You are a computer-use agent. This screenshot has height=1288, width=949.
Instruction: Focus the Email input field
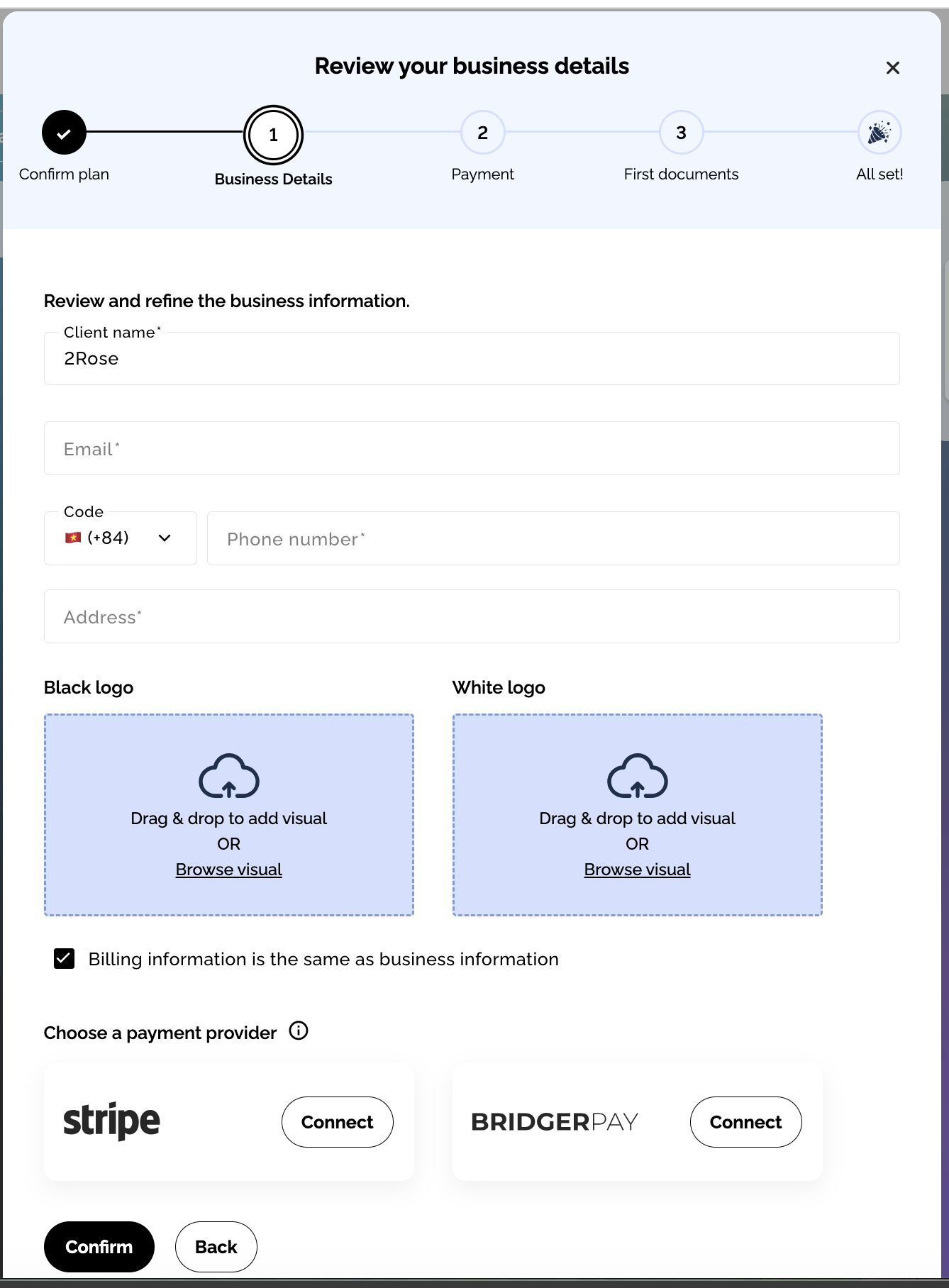(472, 449)
